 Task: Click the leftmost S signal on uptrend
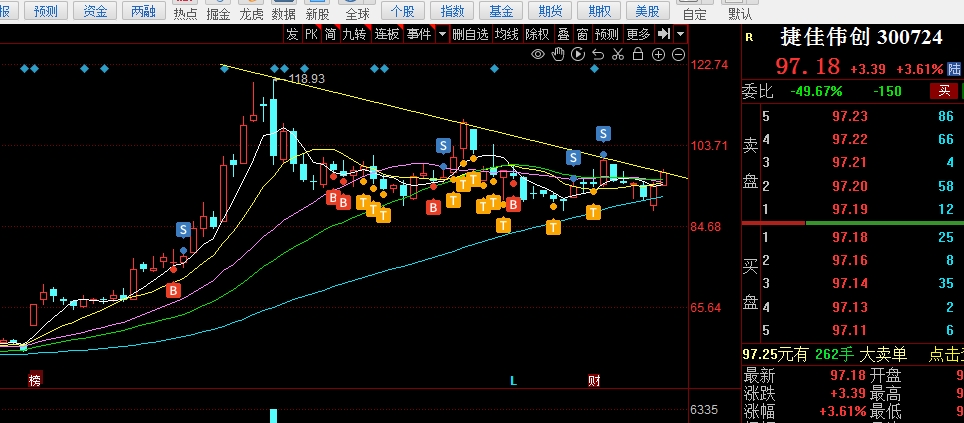point(183,230)
